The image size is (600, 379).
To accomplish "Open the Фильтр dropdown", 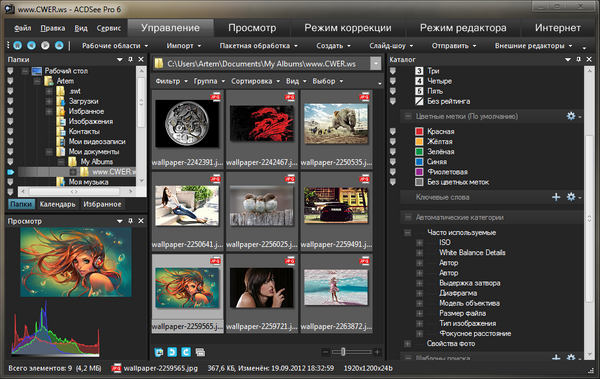I will tap(171, 81).
